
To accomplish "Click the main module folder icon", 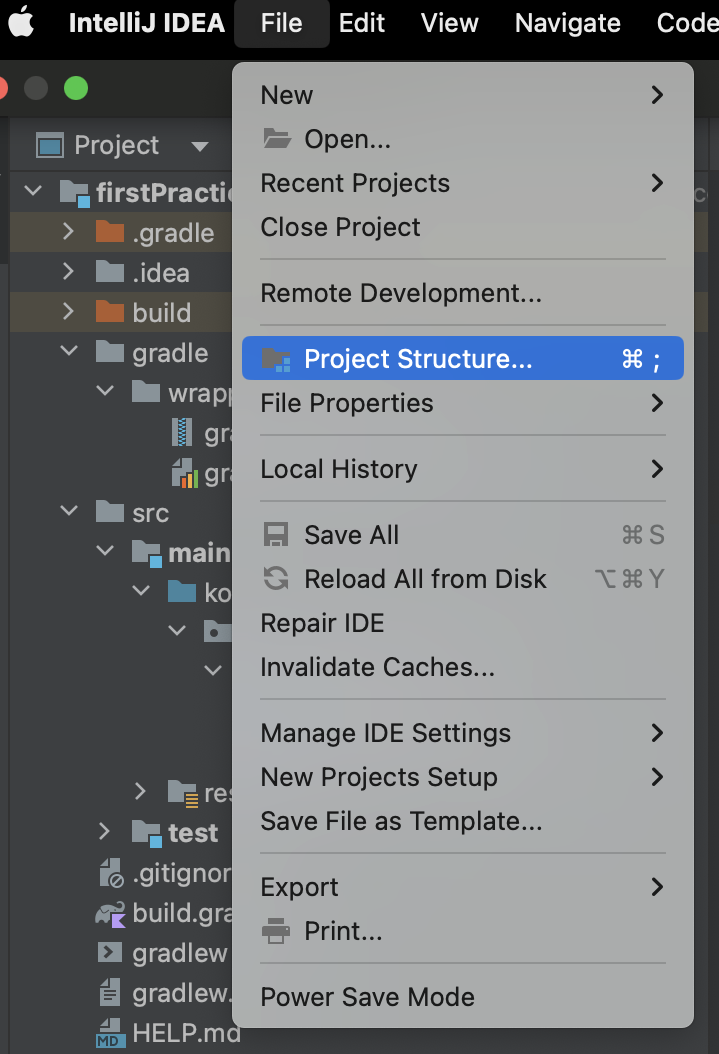I will 146,553.
